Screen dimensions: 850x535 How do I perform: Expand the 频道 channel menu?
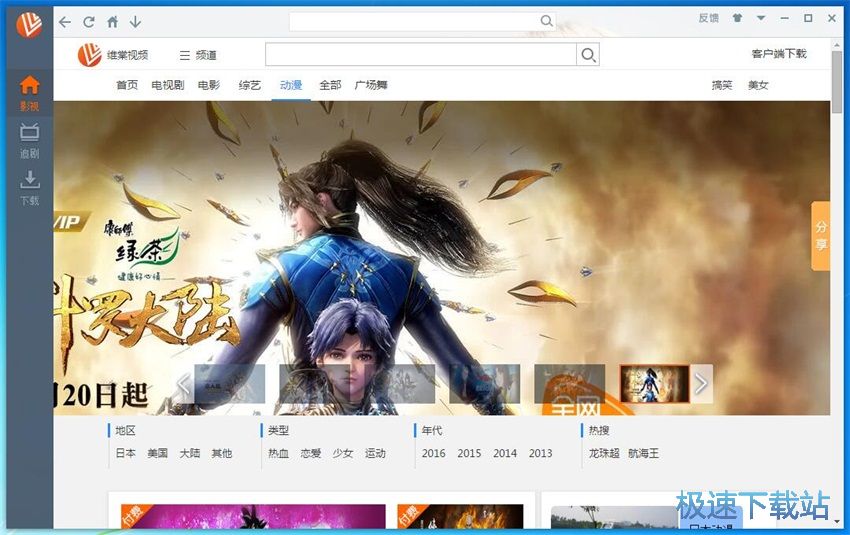coord(198,55)
